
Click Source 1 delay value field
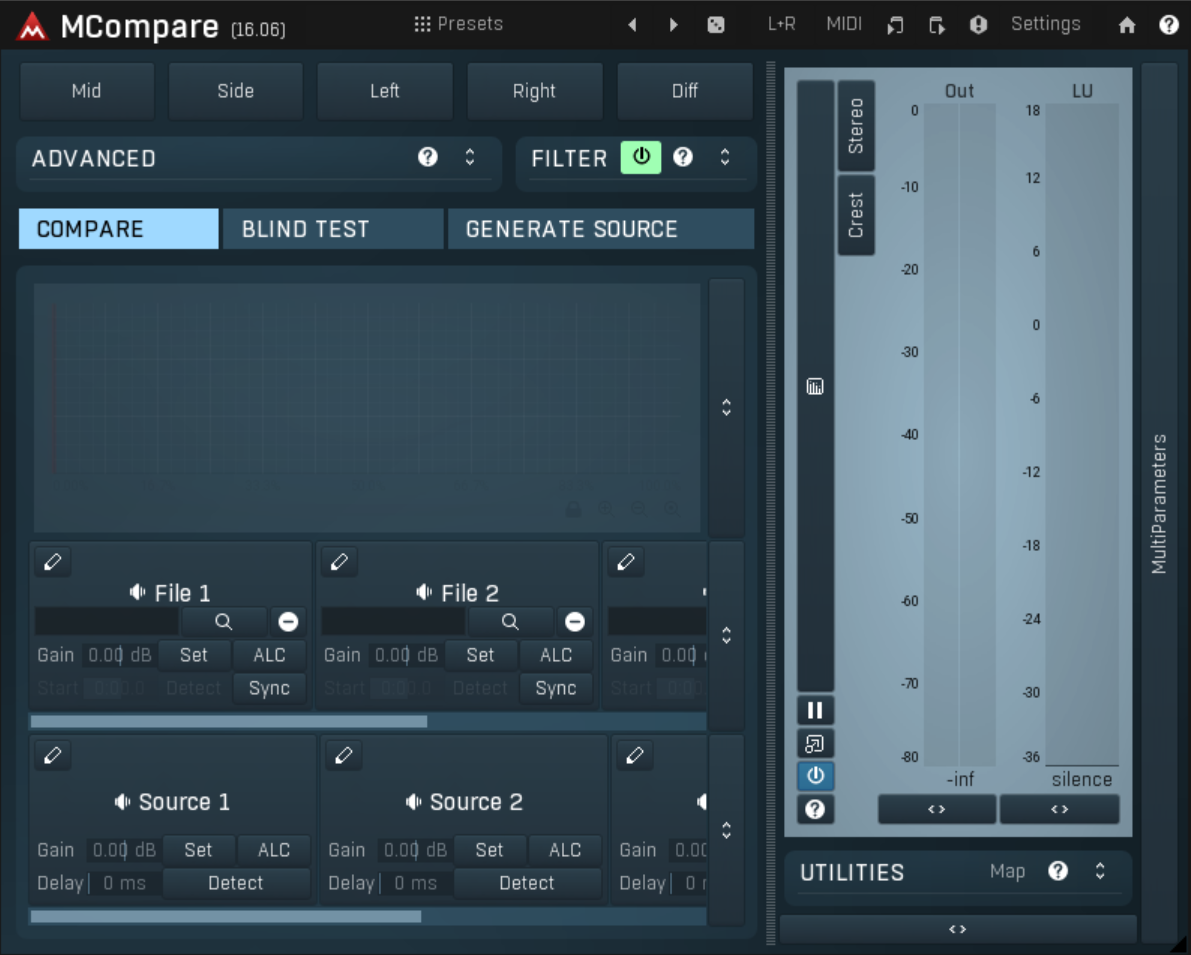click(125, 884)
